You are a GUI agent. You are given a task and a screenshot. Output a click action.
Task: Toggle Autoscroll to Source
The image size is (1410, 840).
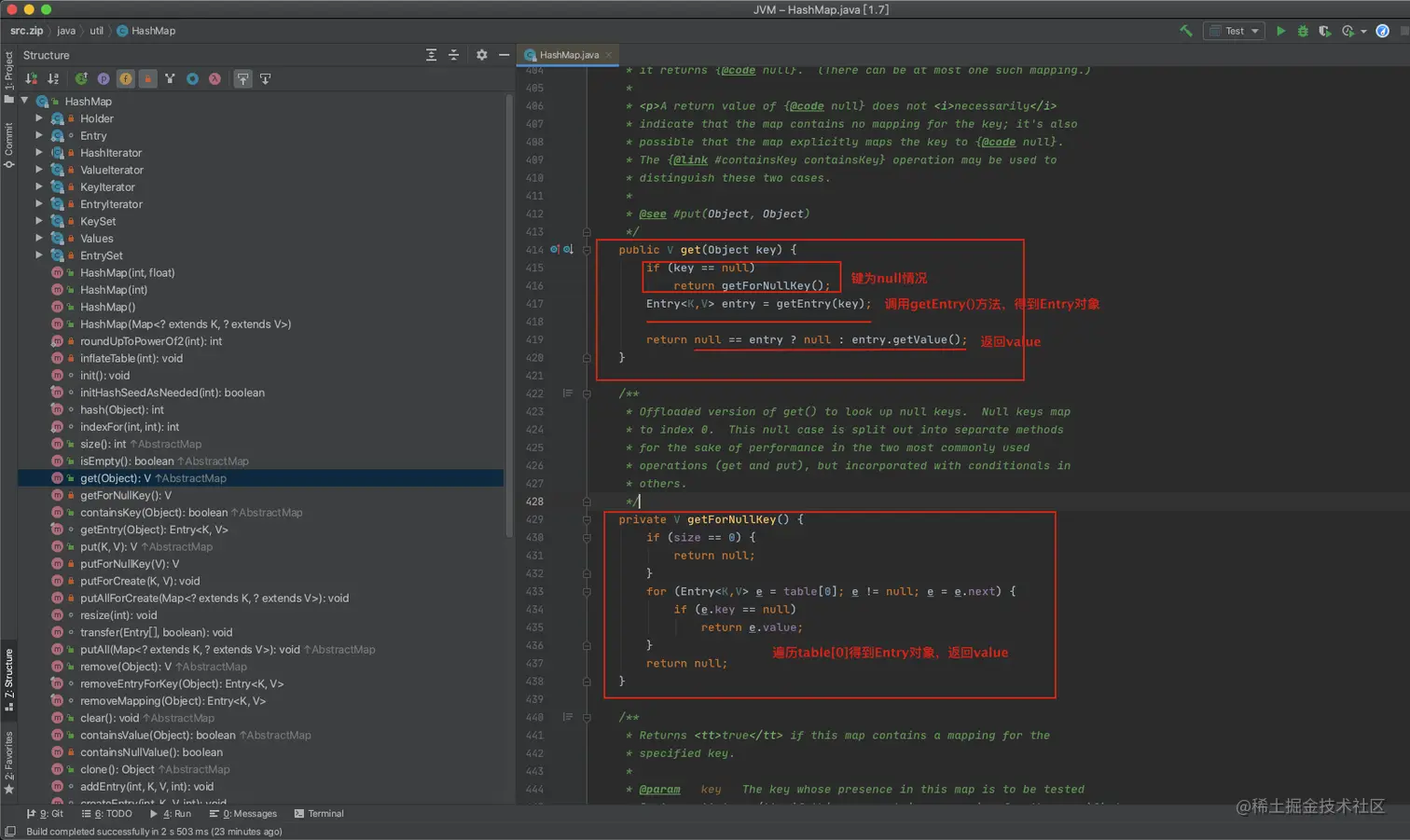click(242, 79)
